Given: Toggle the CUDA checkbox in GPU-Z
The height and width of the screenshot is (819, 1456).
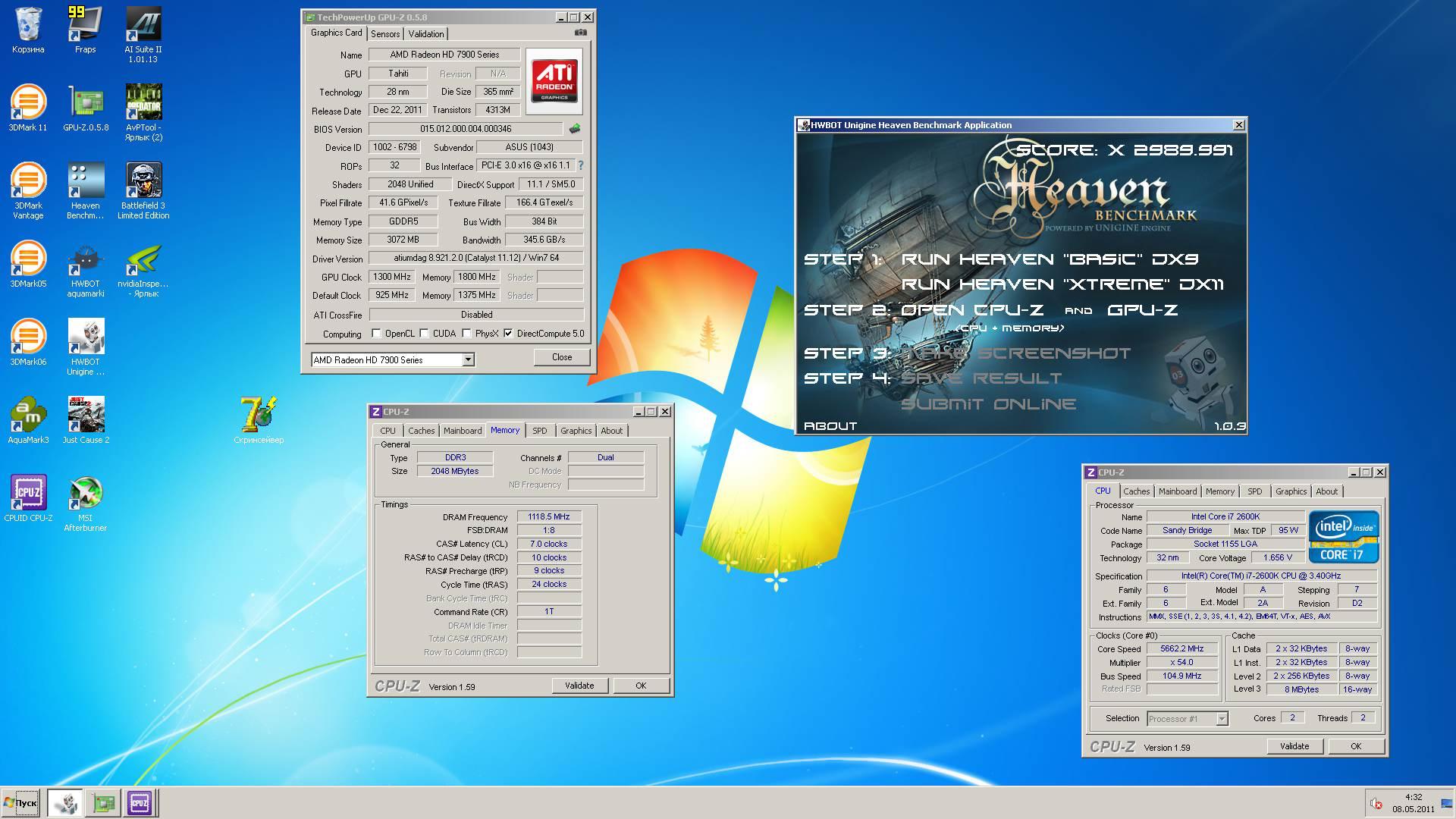Looking at the screenshot, I should coord(424,333).
